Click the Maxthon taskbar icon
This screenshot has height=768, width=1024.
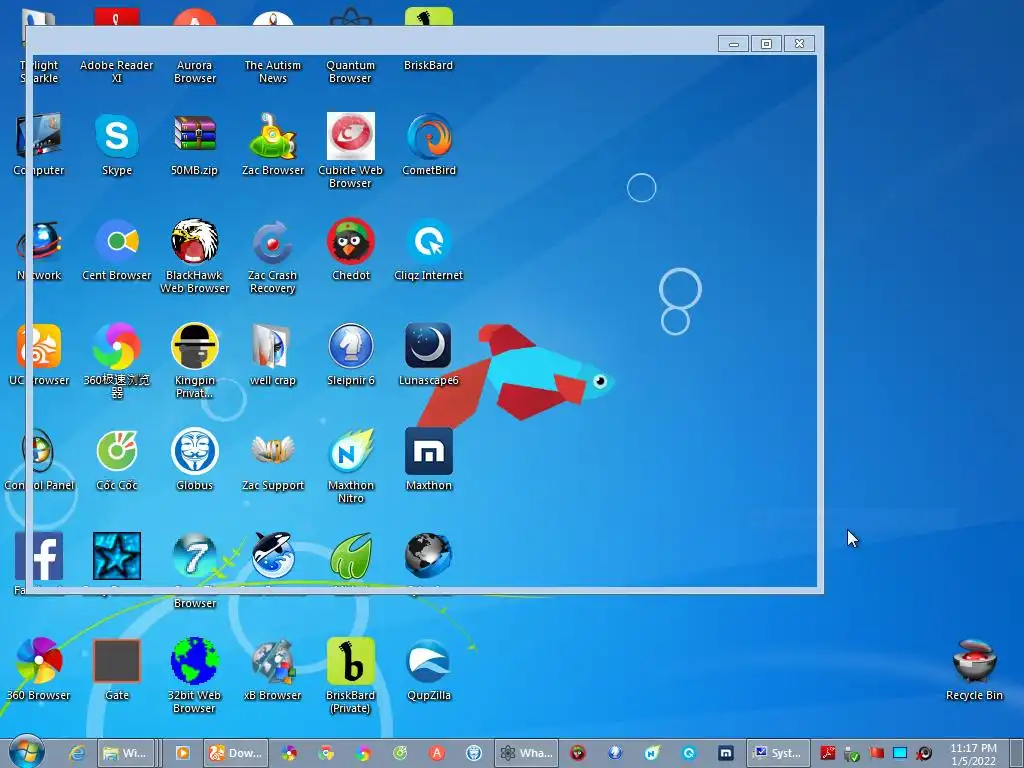point(726,753)
